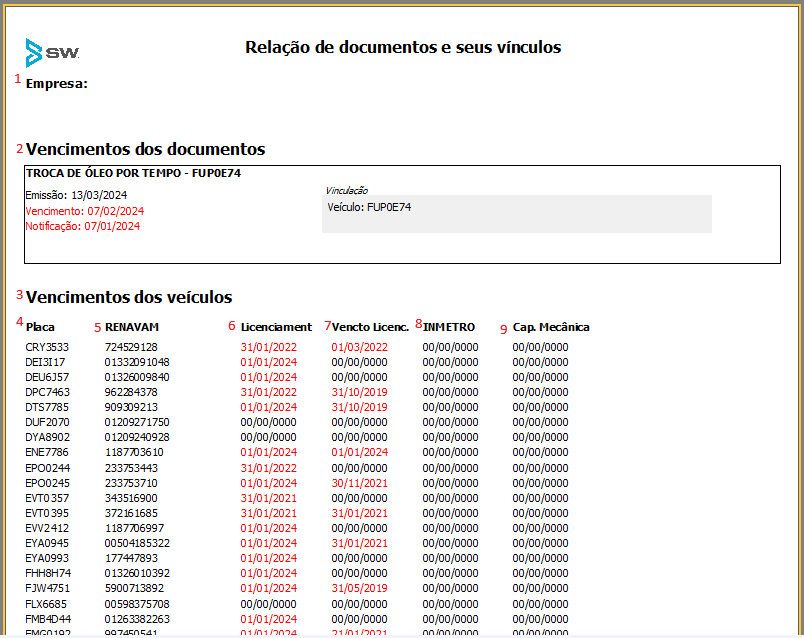Image resolution: width=804 pixels, height=638 pixels.
Task: Click RENAVAM value '00598375708'
Action: (137, 604)
